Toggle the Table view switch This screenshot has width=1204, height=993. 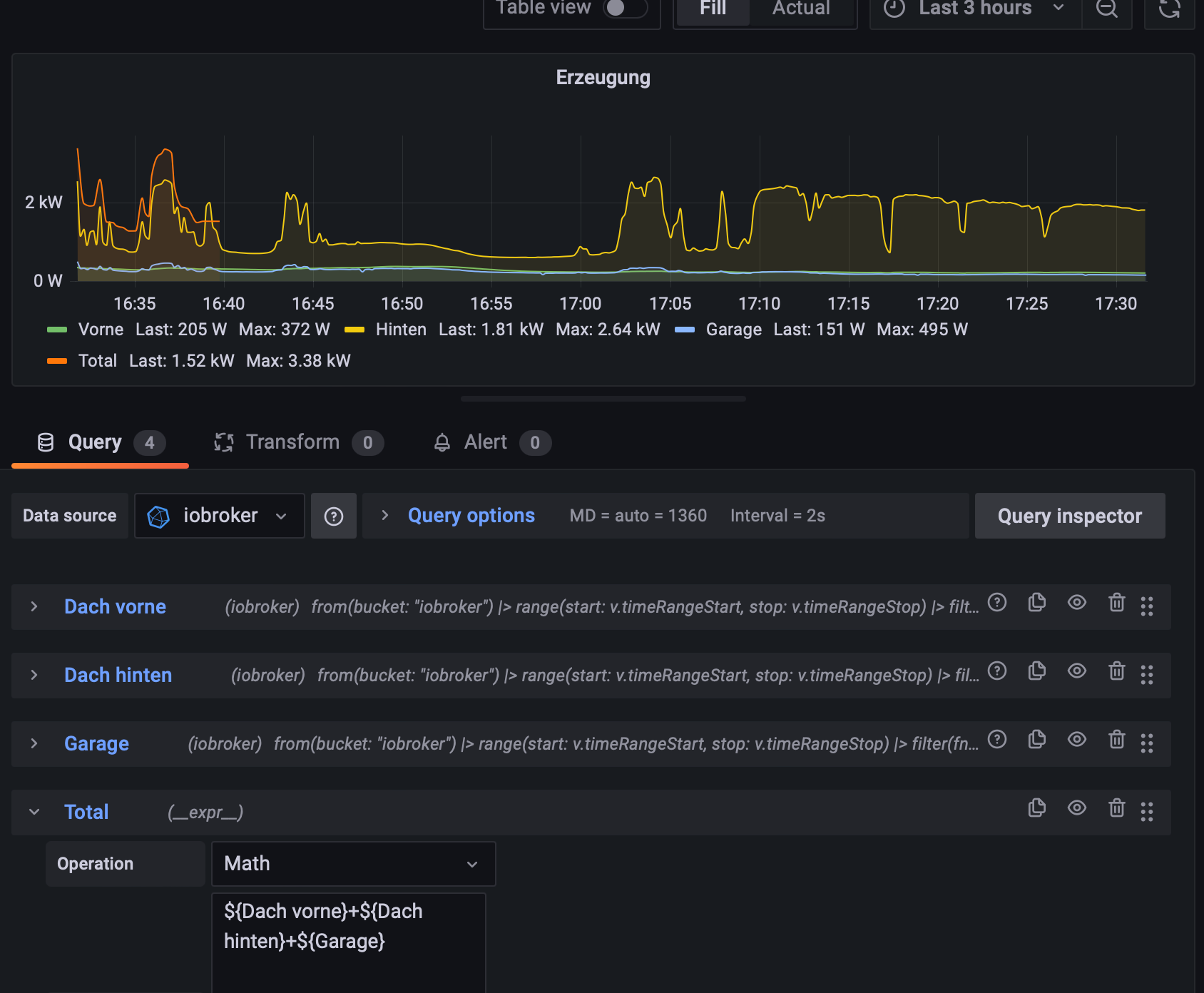pyautogui.click(x=625, y=8)
